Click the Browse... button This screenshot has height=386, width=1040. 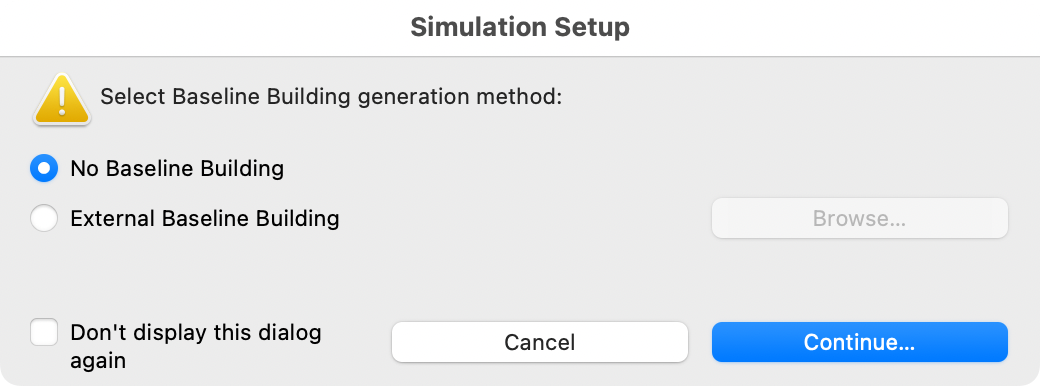[860, 218]
